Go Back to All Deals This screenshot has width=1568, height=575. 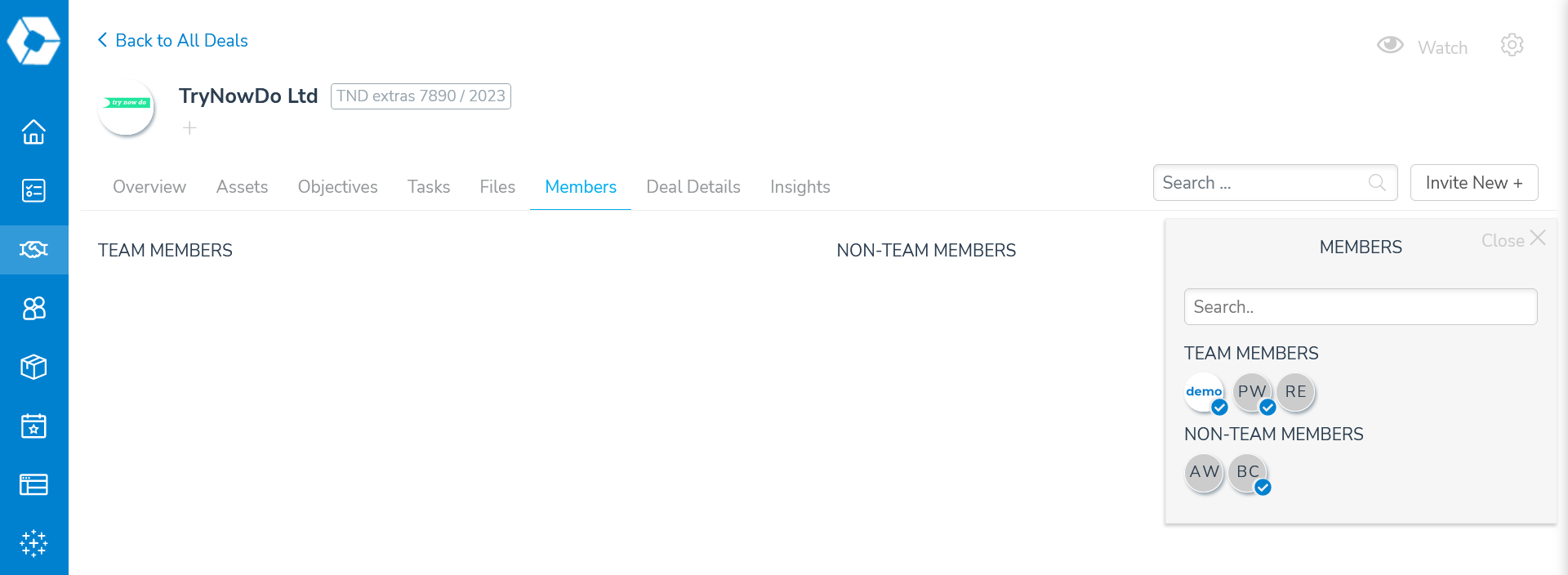172,40
